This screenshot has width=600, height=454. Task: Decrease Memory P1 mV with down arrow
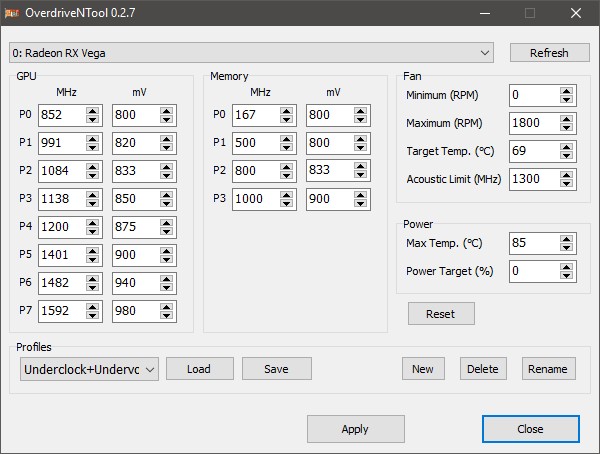coord(360,147)
